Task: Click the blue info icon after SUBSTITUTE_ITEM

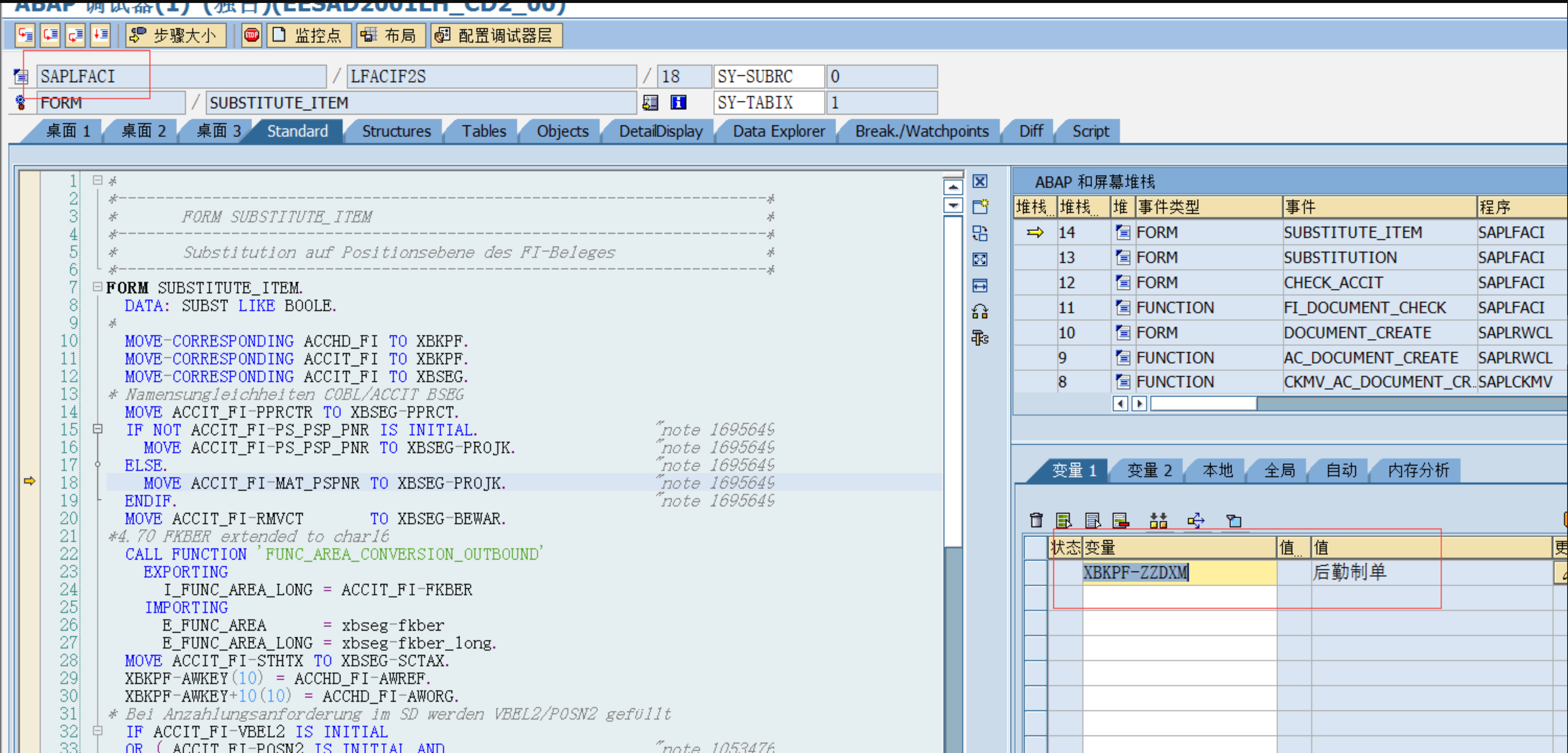Action: (678, 103)
